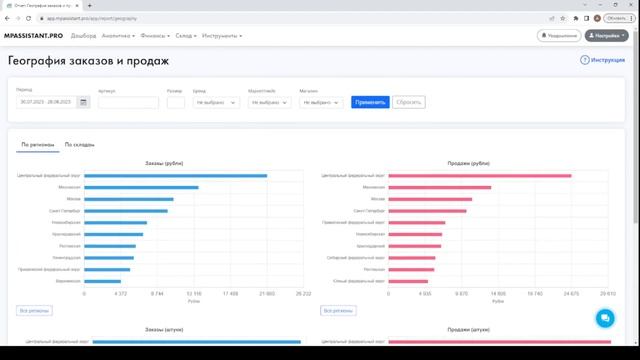Open the browser extensions puzzle icon
640x360 pixels.
(x=576, y=18)
